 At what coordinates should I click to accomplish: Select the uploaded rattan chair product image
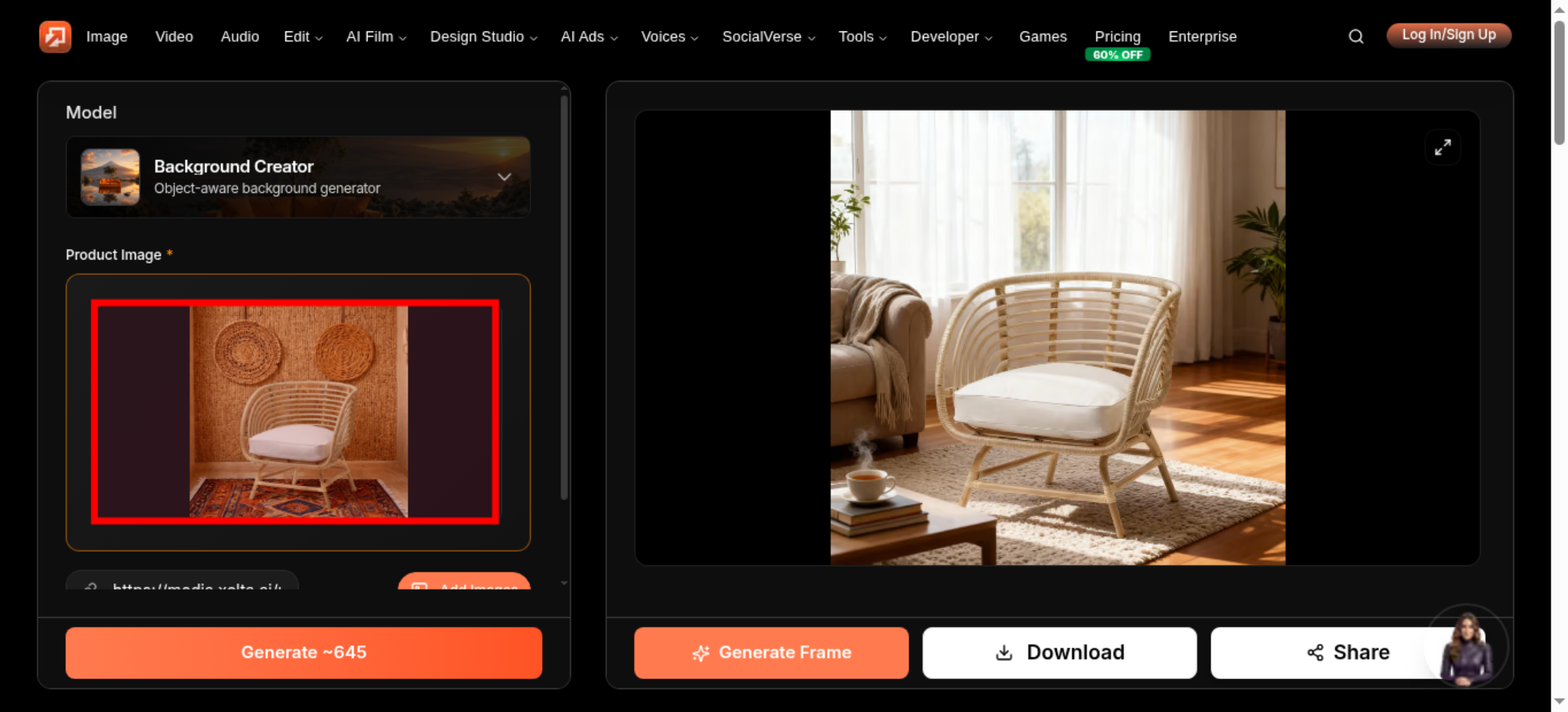pyautogui.click(x=295, y=412)
